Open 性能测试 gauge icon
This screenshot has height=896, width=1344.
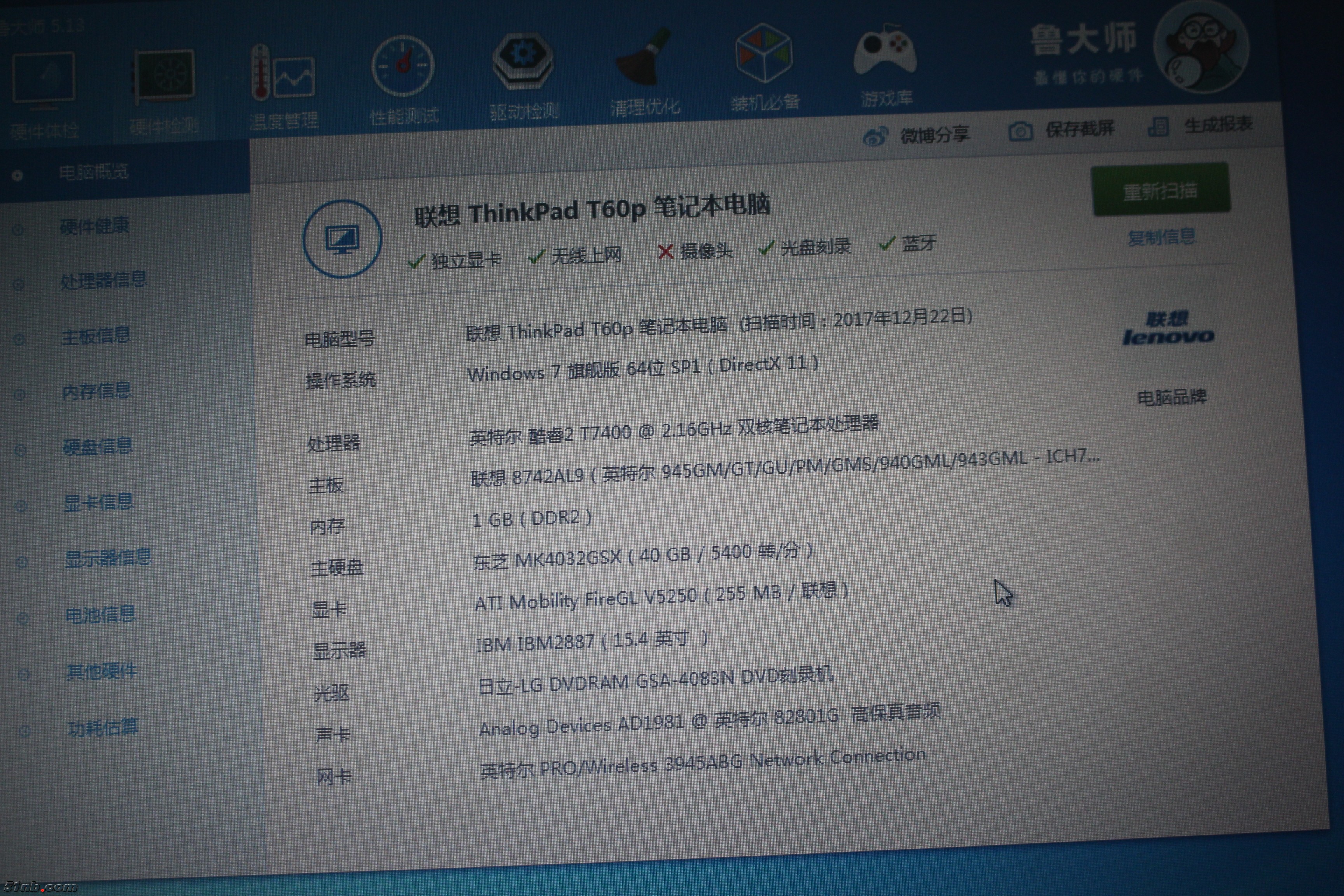[x=403, y=66]
